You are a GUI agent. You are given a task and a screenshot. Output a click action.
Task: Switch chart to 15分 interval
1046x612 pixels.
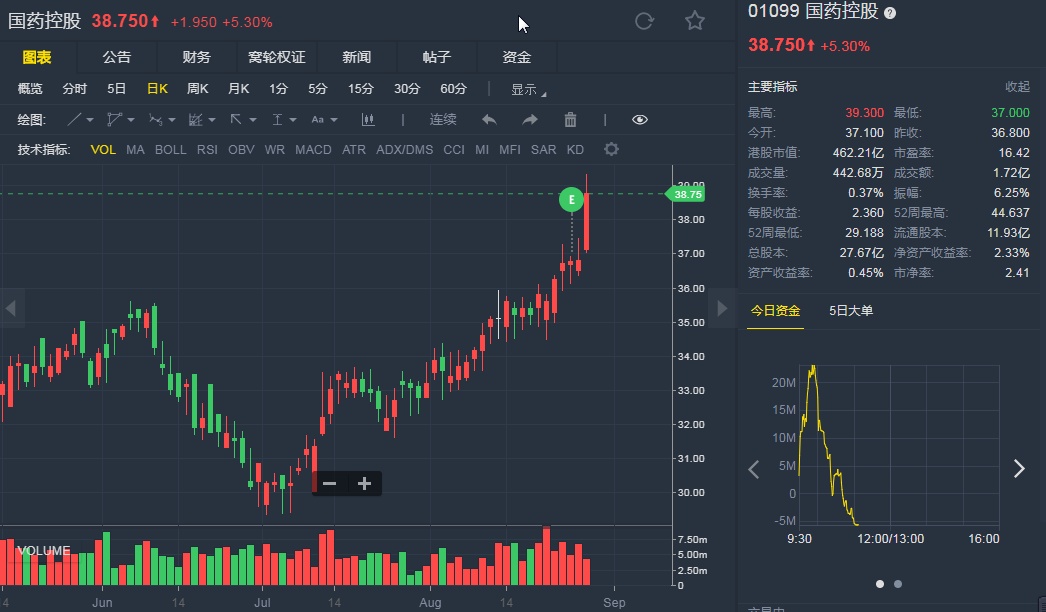[360, 89]
